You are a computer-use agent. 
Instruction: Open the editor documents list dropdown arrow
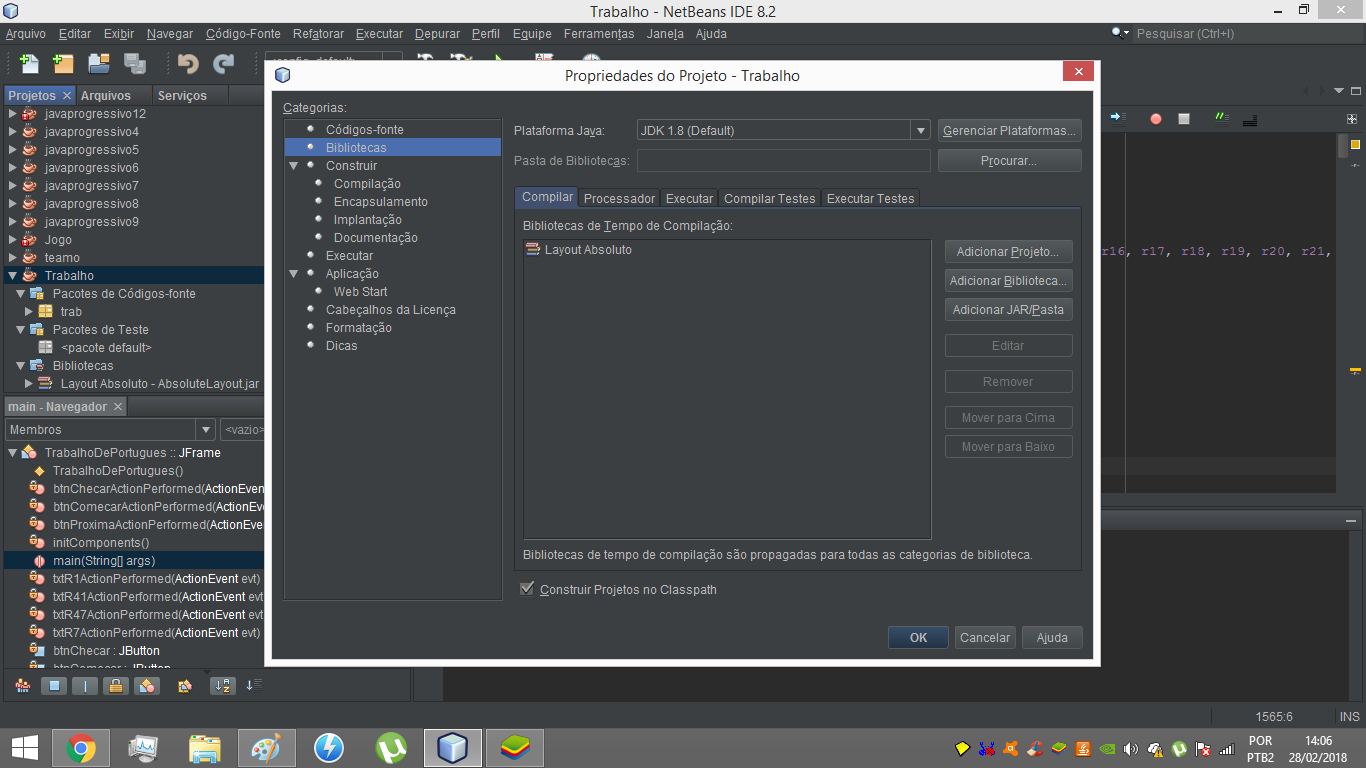pos(1340,91)
